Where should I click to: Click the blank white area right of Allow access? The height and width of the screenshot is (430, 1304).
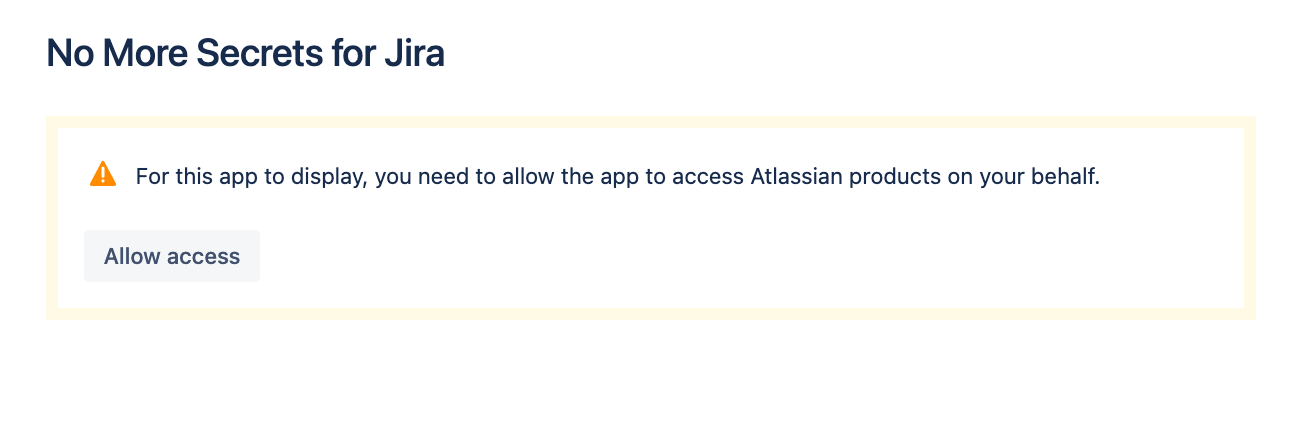pos(700,257)
